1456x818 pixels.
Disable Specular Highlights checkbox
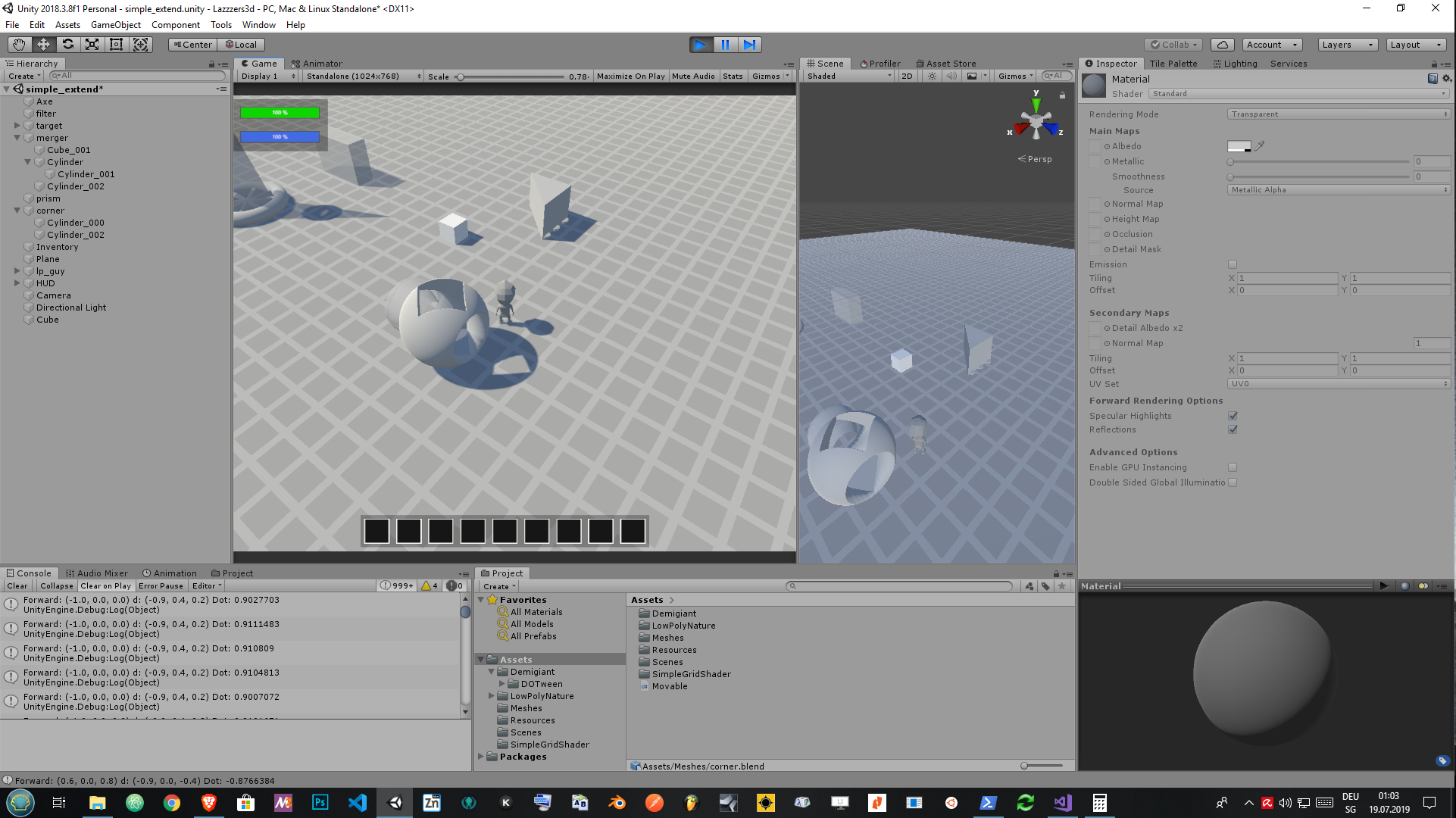click(x=1233, y=416)
